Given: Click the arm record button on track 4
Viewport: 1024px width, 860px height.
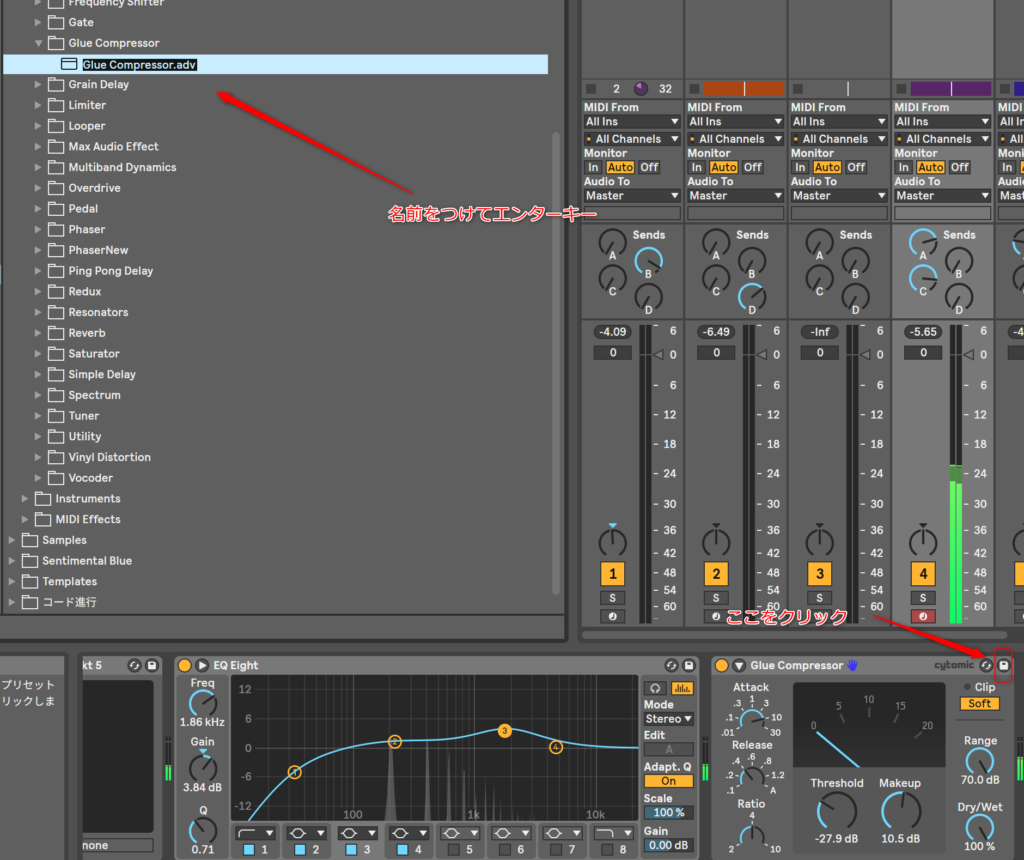Looking at the screenshot, I should [923, 616].
